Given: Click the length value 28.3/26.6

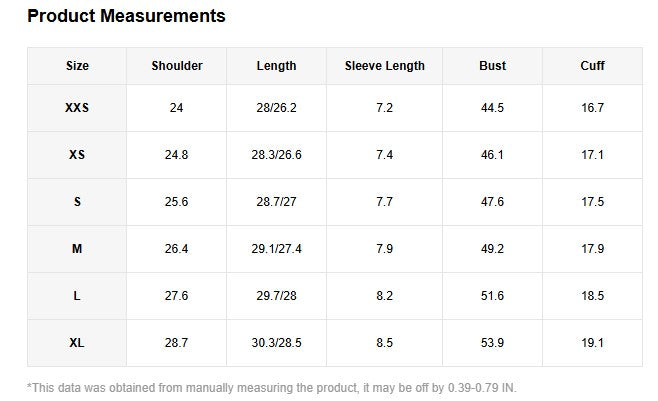Looking at the screenshot, I should pos(276,155).
